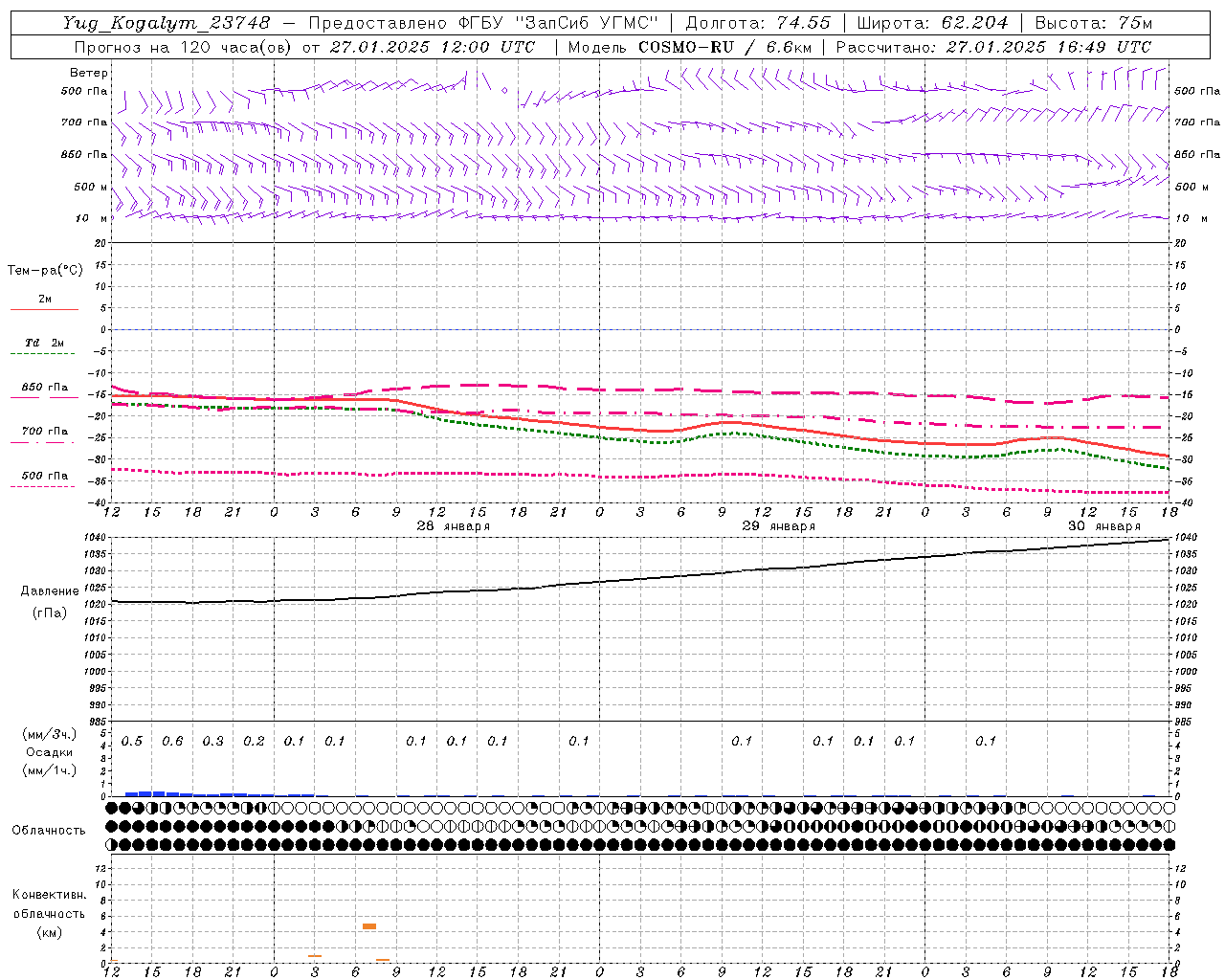Click the '29 января' date label
The width and height of the screenshot is (1225, 980).
(779, 526)
